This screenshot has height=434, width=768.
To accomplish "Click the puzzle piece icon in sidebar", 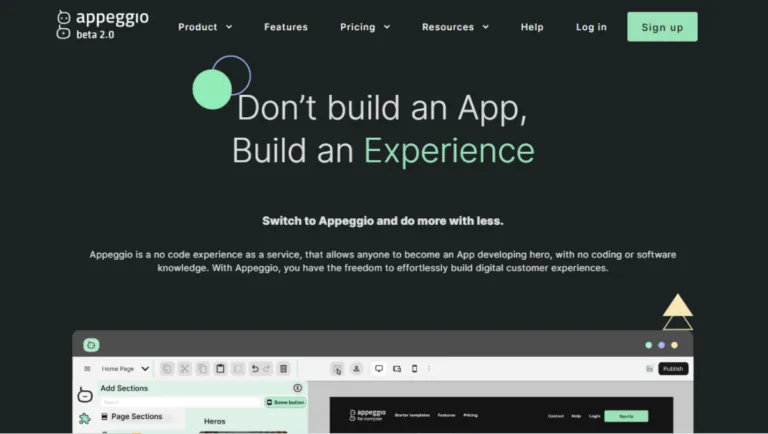I will click(x=85, y=418).
